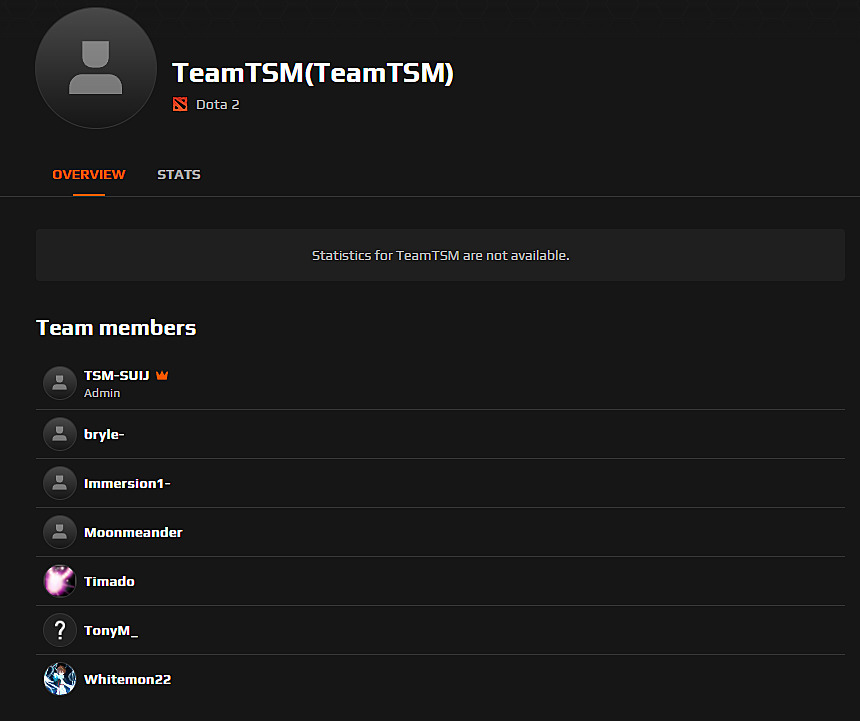Click the Dota 2 game logo icon
The height and width of the screenshot is (721, 860).
(180, 104)
